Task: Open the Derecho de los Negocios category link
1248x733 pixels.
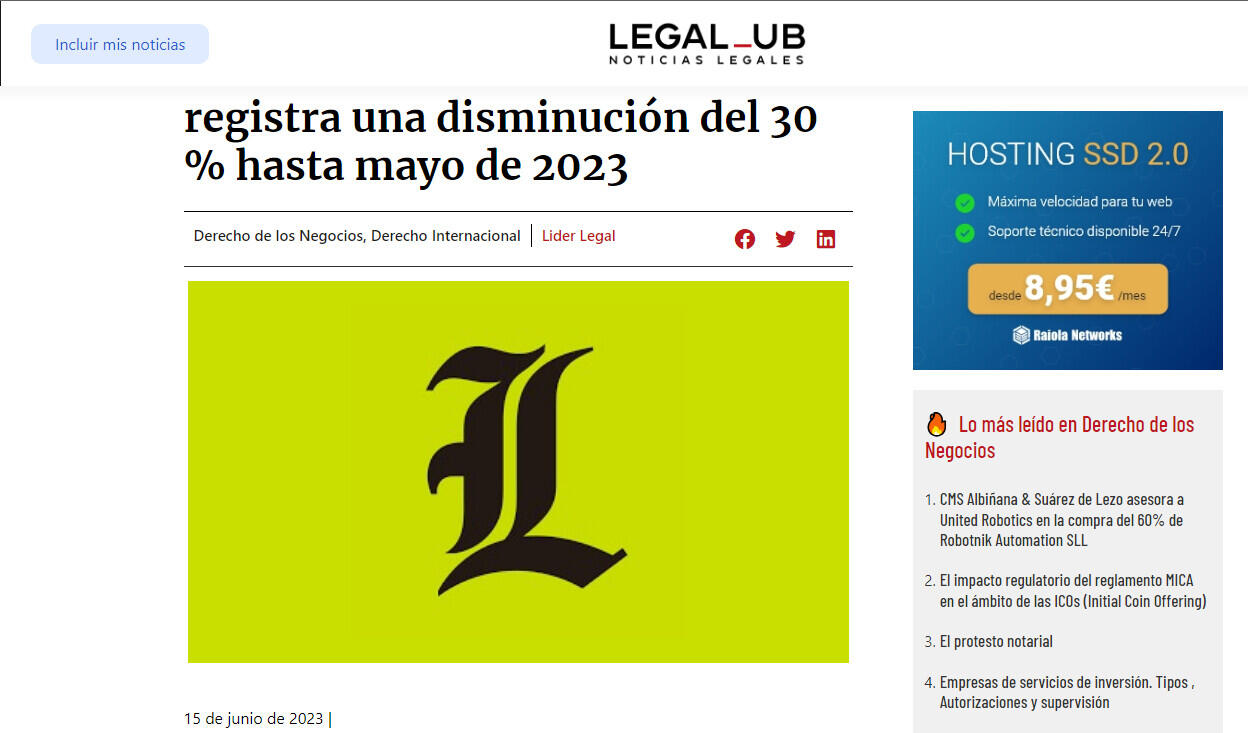Action: pyautogui.click(x=279, y=236)
